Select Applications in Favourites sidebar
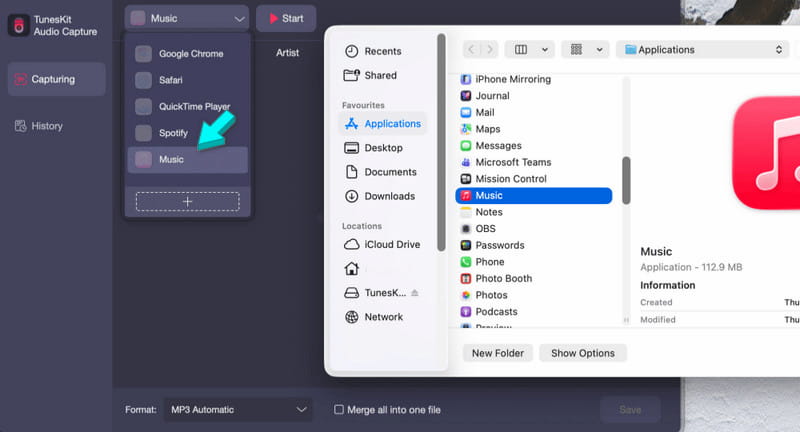The height and width of the screenshot is (432, 800). tap(383, 123)
